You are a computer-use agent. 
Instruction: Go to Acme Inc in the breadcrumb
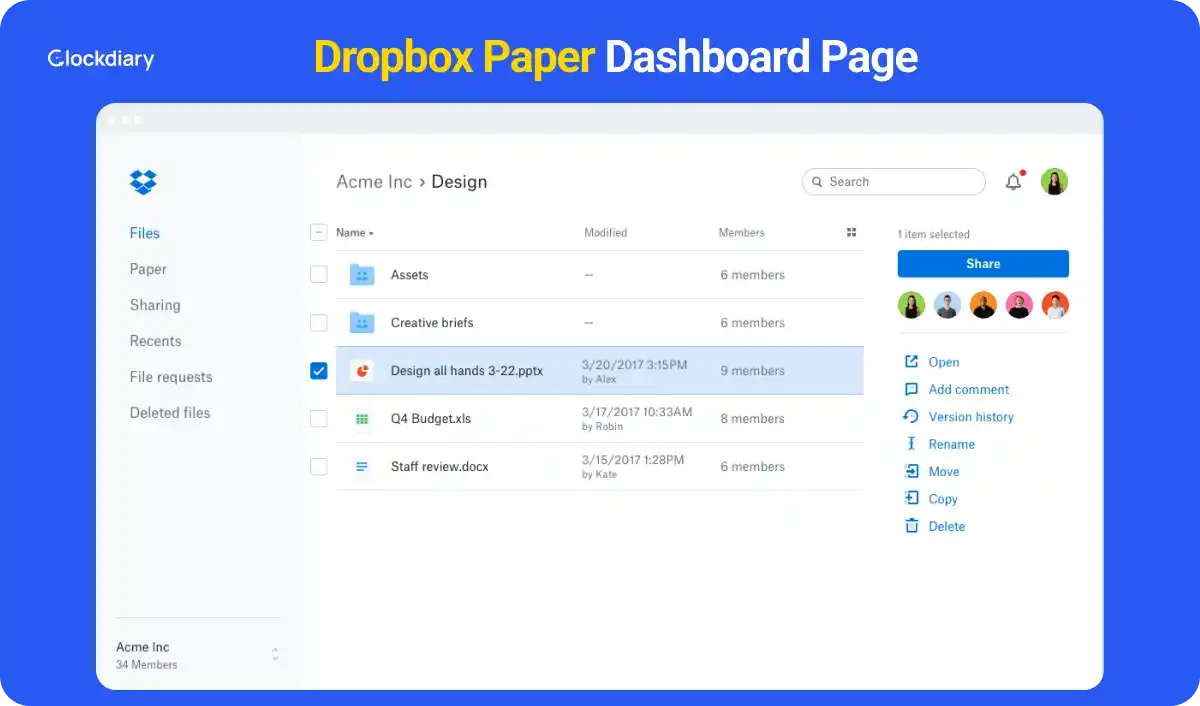click(x=374, y=182)
